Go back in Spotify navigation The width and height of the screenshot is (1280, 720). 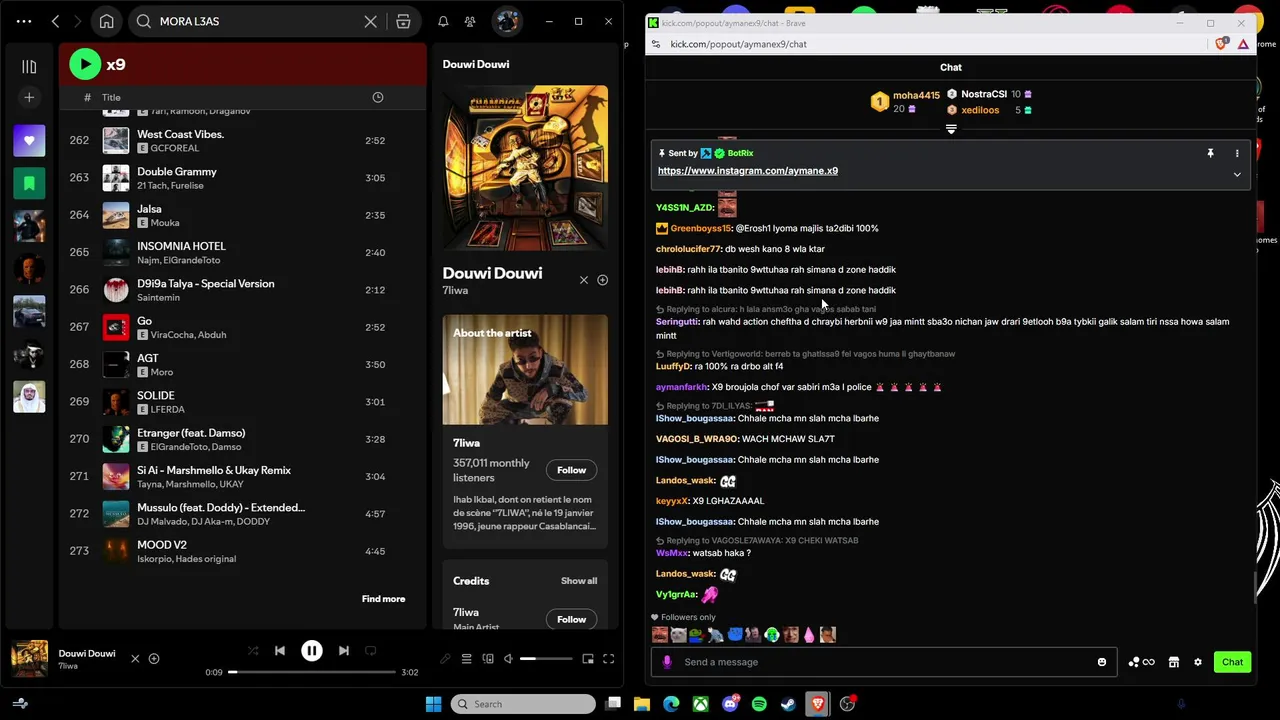tap(56, 21)
